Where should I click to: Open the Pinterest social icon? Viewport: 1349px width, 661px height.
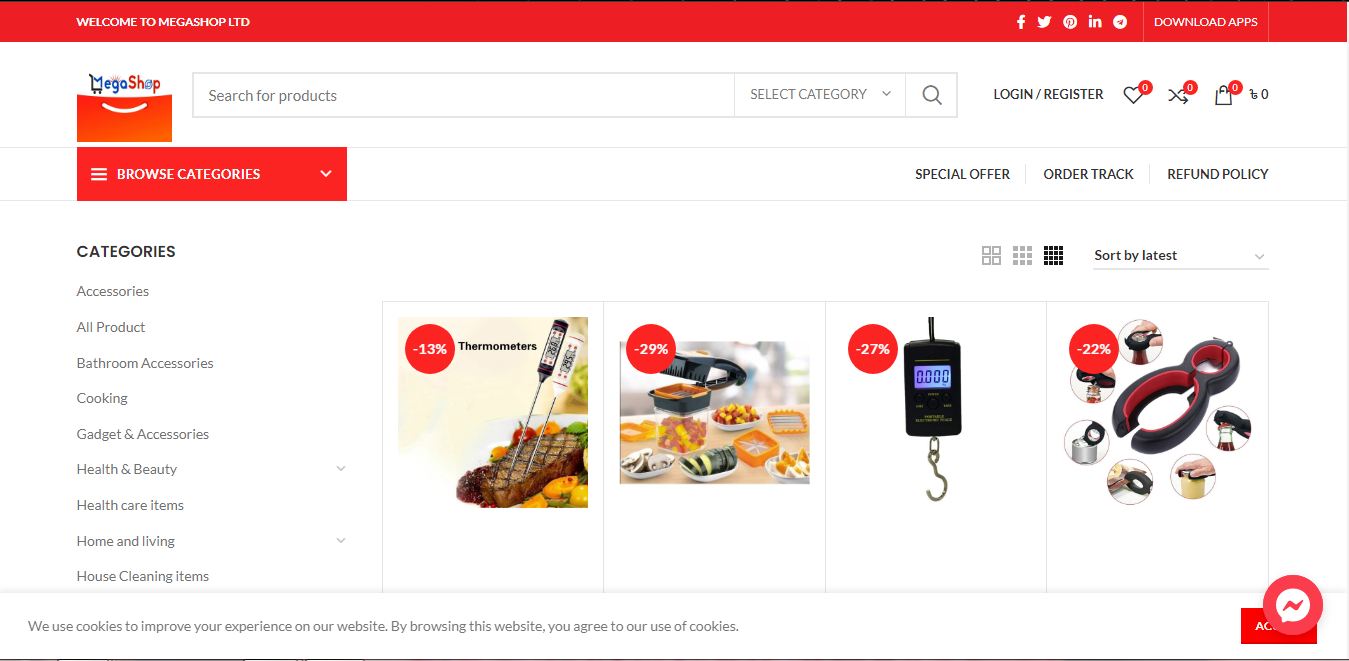(1070, 22)
